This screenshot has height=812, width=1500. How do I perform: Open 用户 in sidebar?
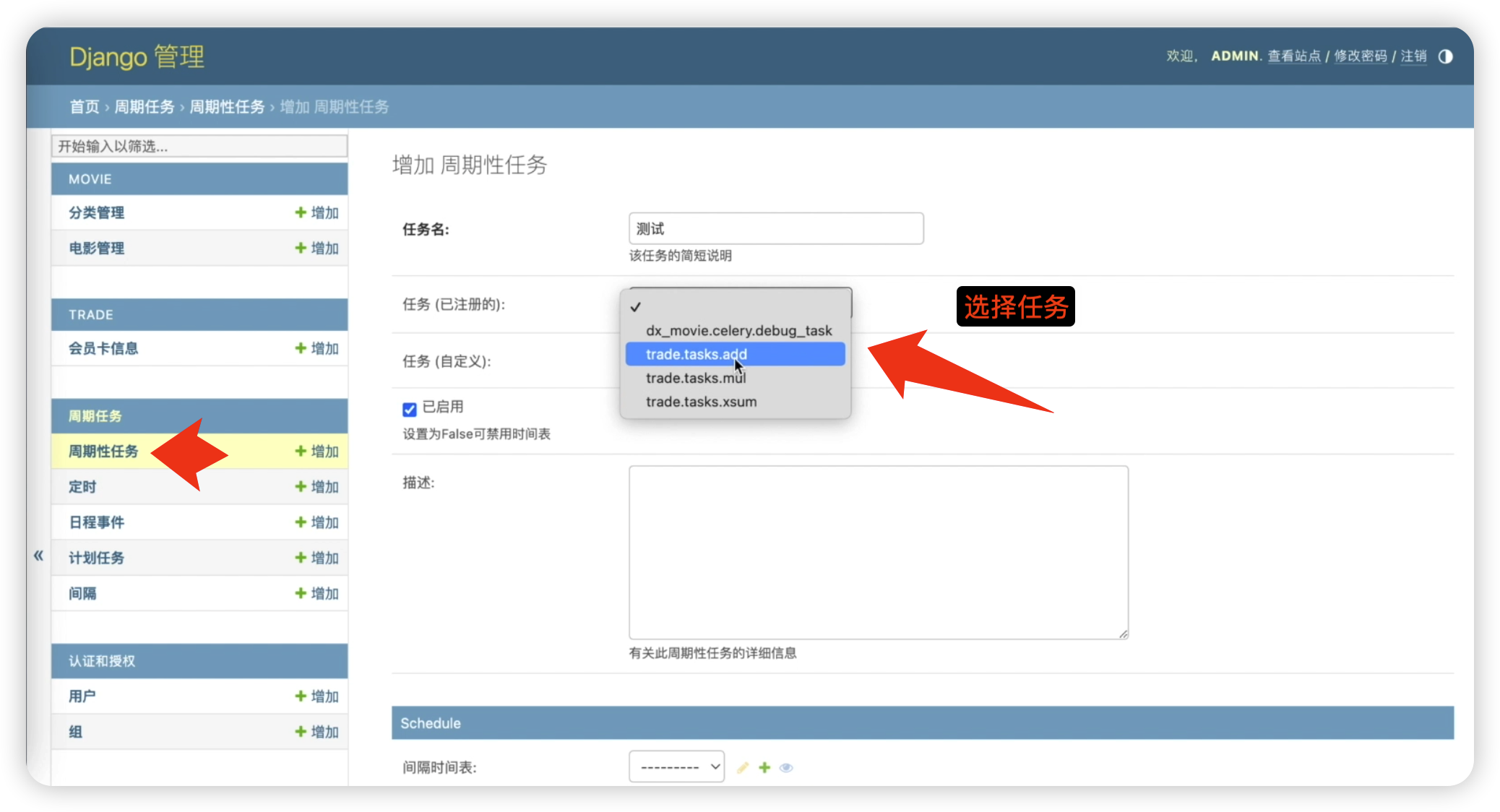pos(82,696)
